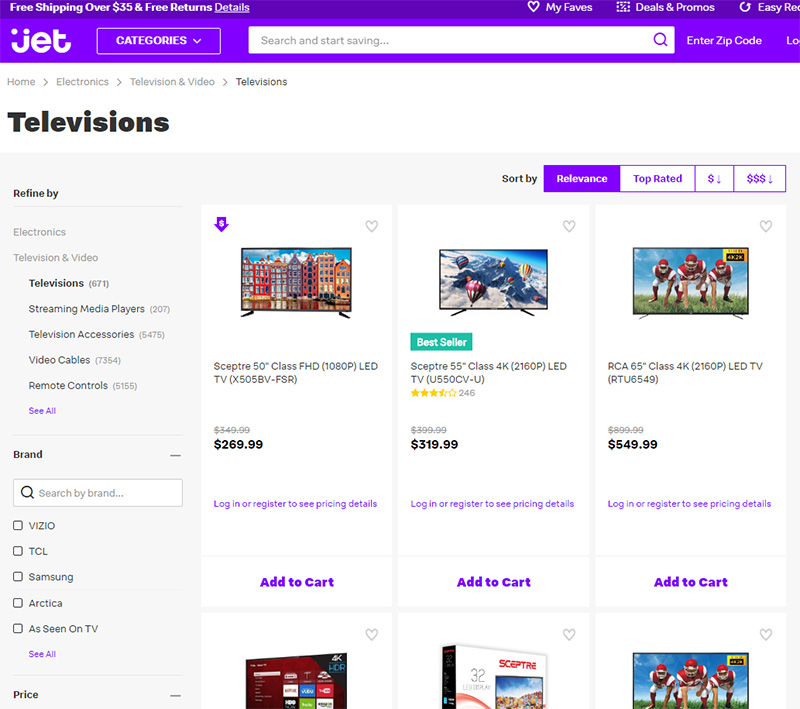Select Television Accessories category
Viewport: 800px width, 709px height.
pyautogui.click(x=96, y=334)
